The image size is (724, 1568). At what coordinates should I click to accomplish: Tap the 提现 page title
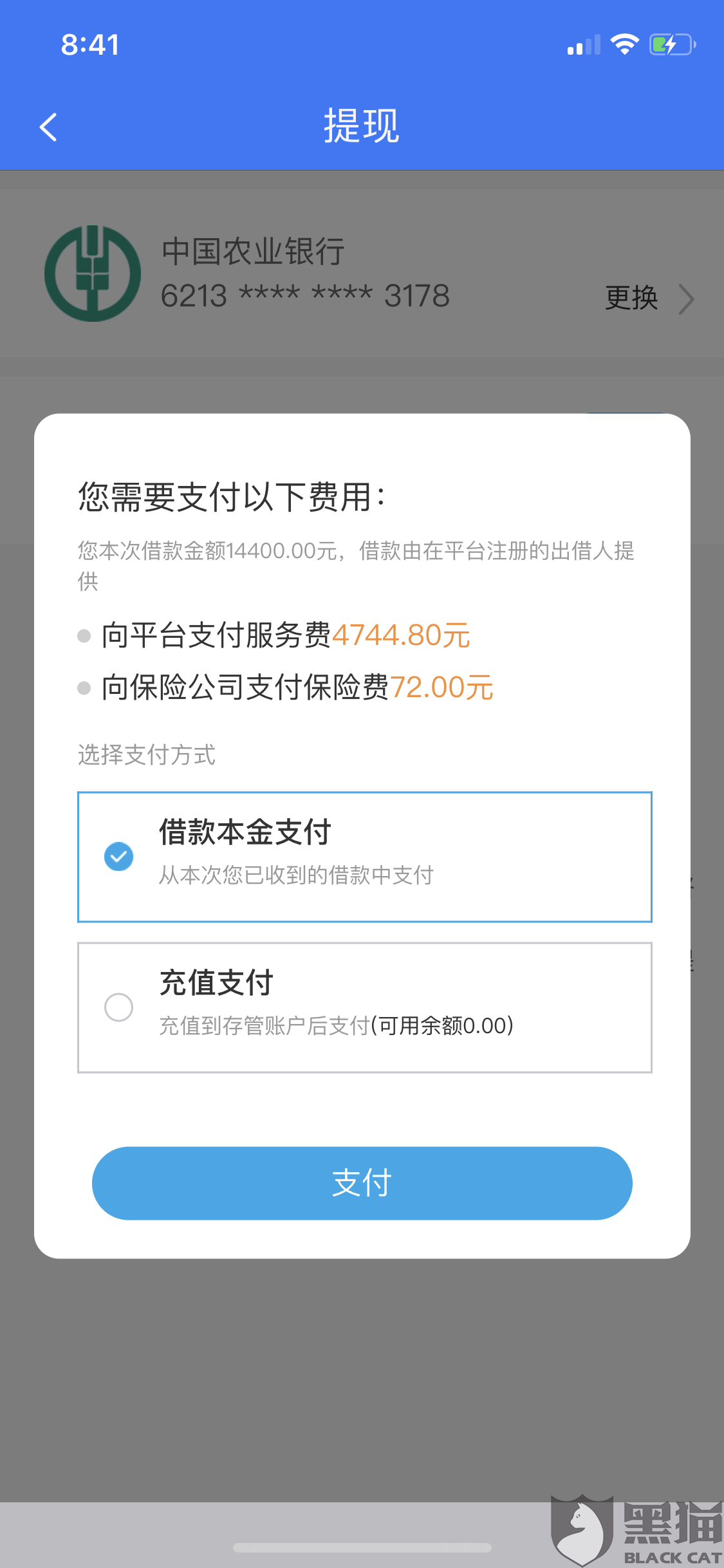point(362,126)
